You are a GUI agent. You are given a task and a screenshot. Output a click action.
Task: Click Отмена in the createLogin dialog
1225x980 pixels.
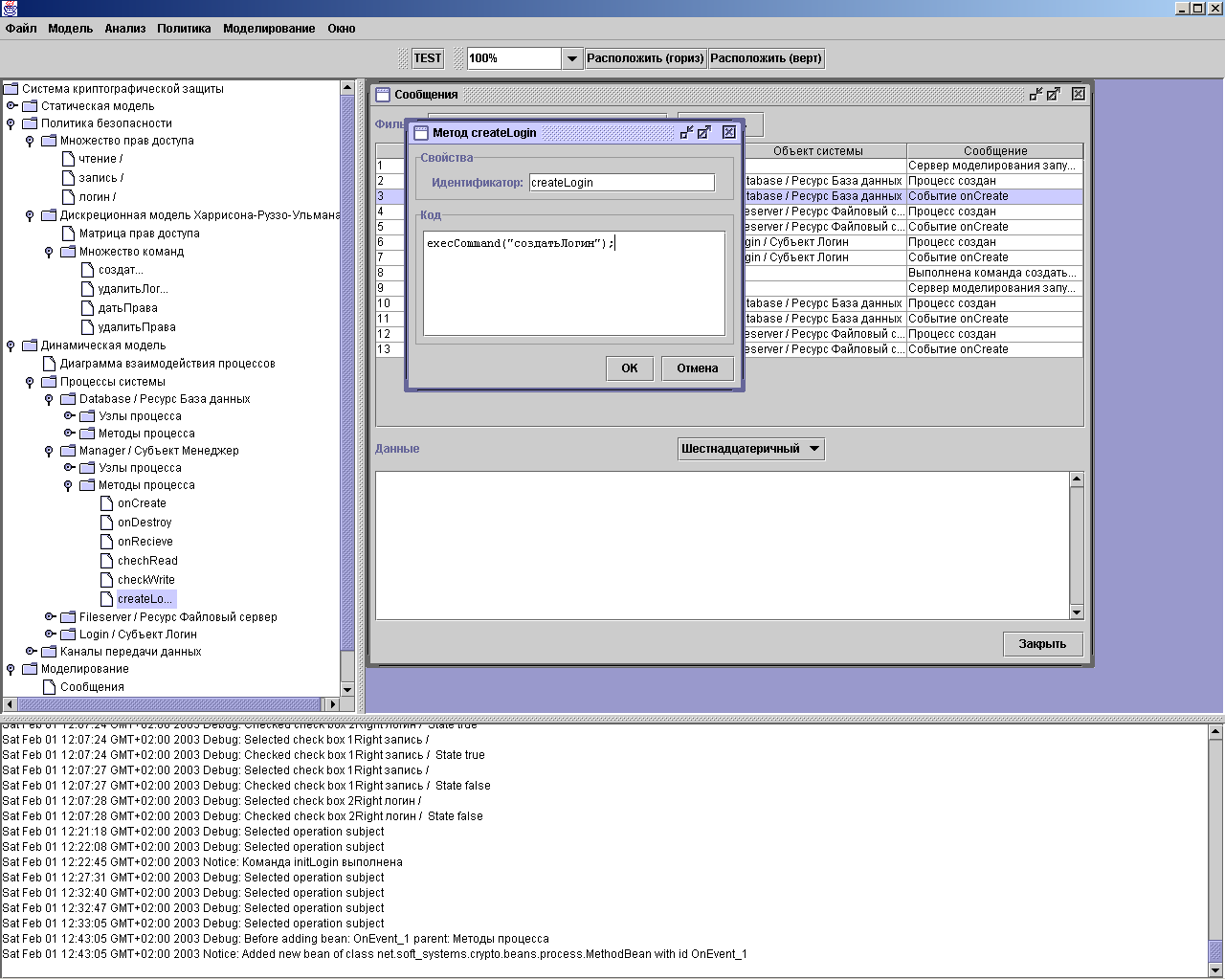pos(698,368)
